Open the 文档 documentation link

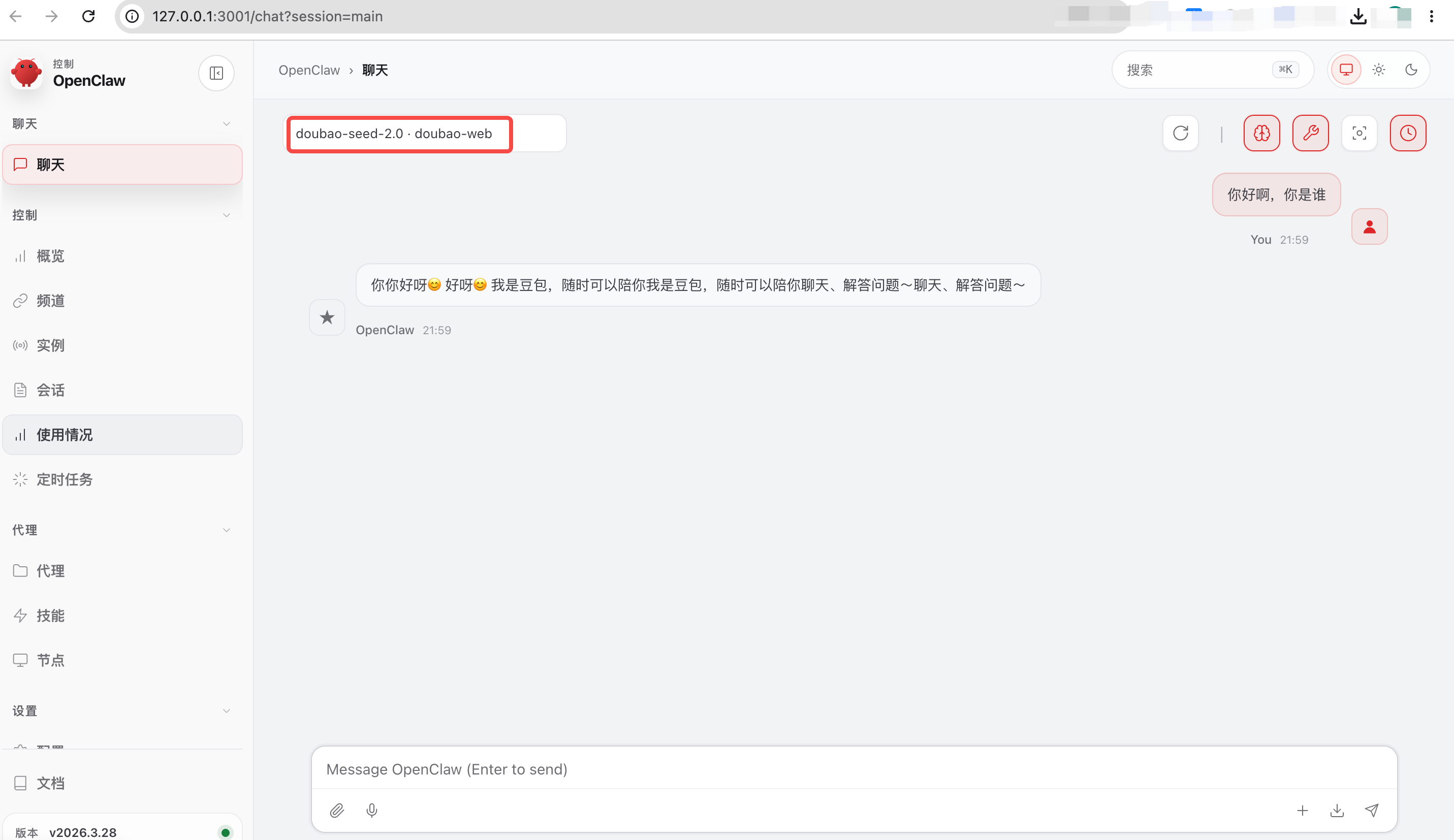(122, 783)
